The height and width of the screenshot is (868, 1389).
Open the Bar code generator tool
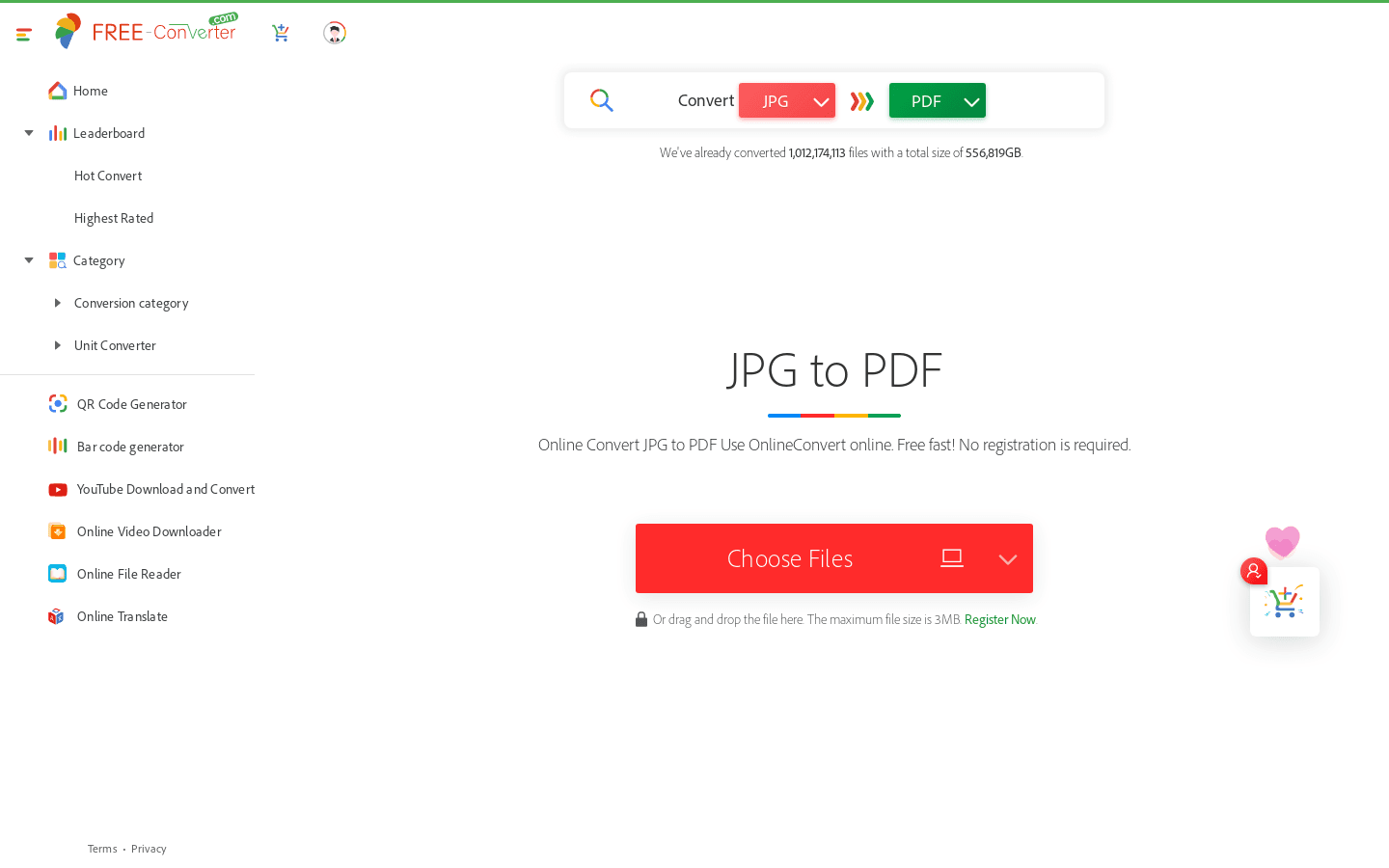[x=130, y=447]
